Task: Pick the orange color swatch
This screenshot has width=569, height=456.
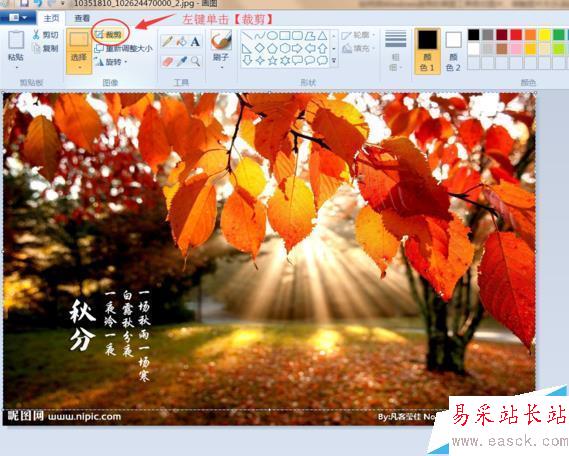Action: [x=530, y=35]
